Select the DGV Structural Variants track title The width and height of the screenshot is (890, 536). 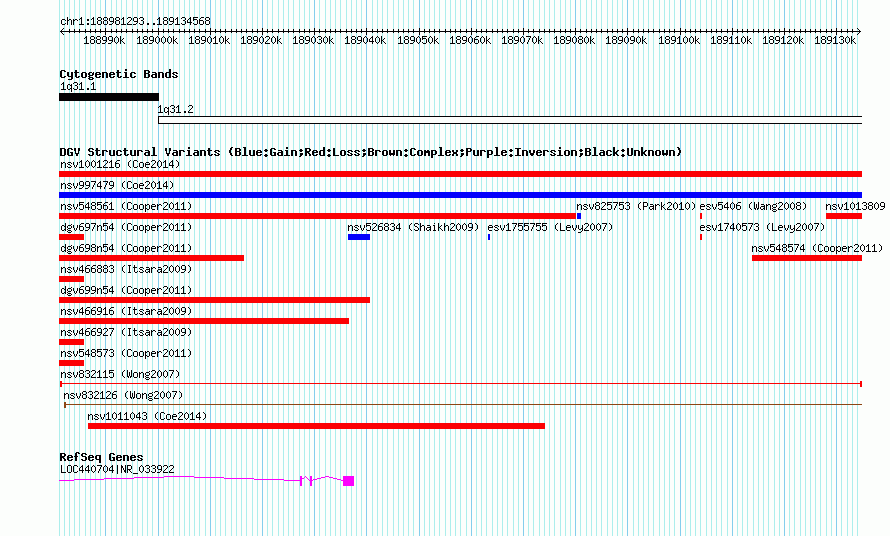(370, 152)
